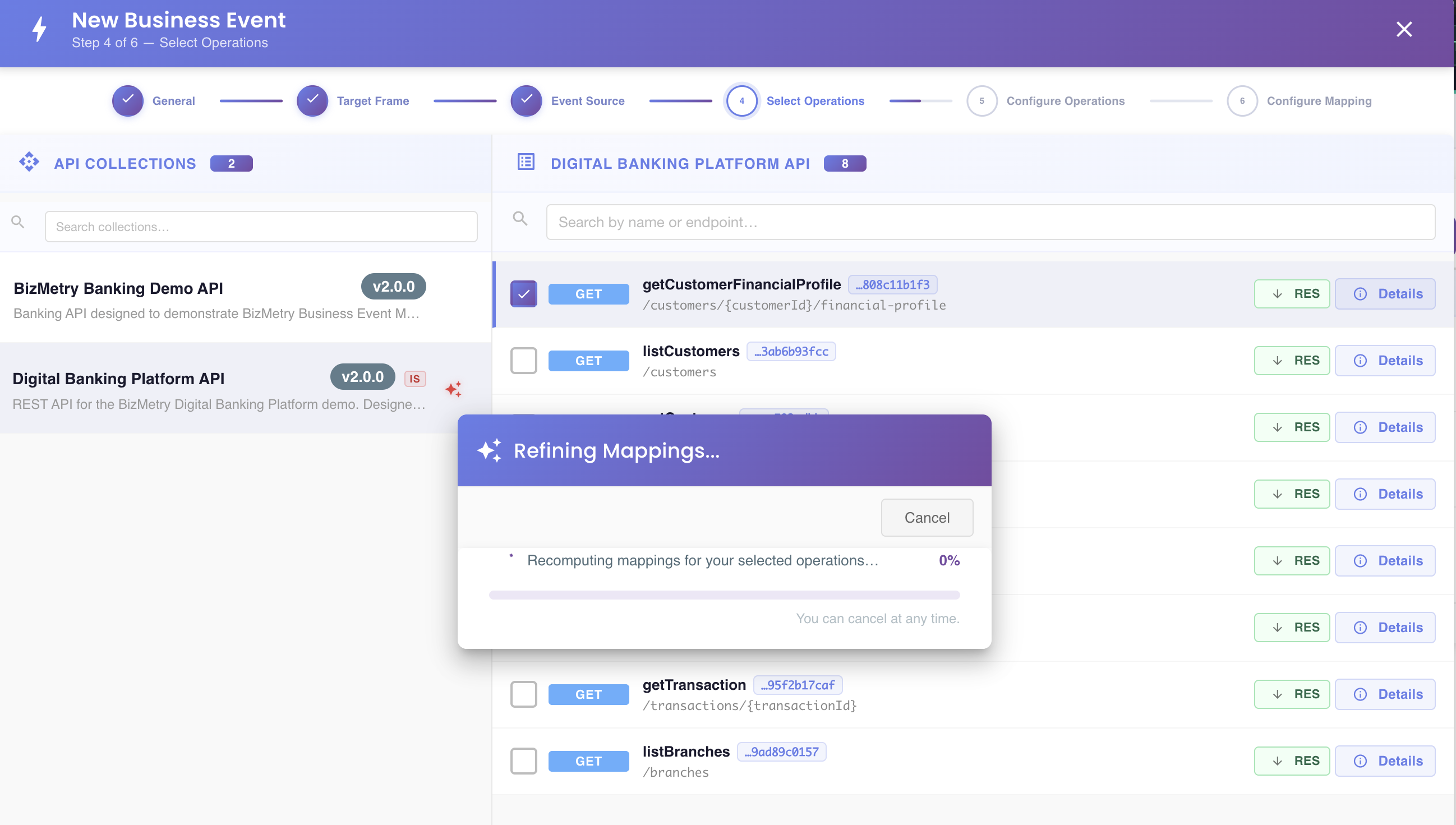The width and height of the screenshot is (1456, 825).
Task: Expand RES for getCustomerFinancialProfile
Action: click(x=1292, y=294)
